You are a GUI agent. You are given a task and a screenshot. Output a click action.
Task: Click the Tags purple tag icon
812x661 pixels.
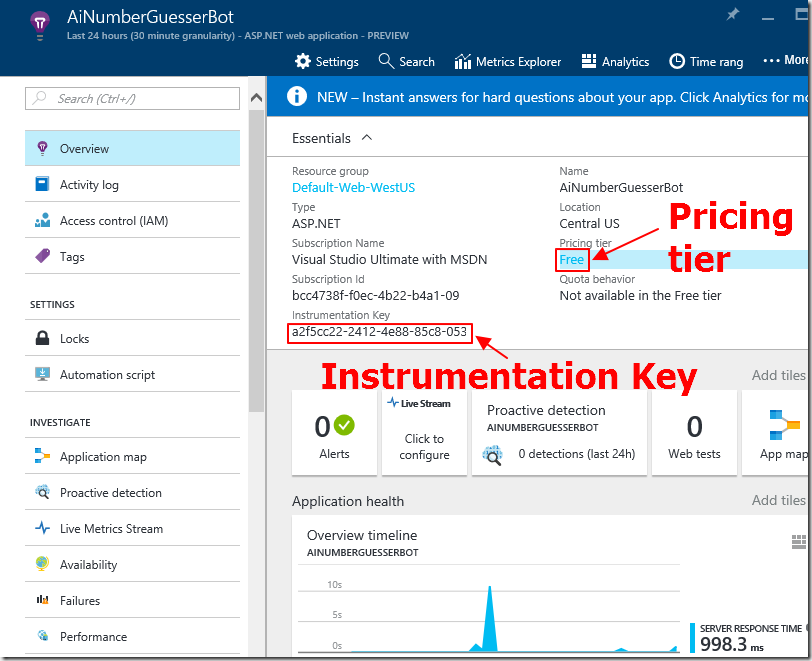tap(42, 255)
